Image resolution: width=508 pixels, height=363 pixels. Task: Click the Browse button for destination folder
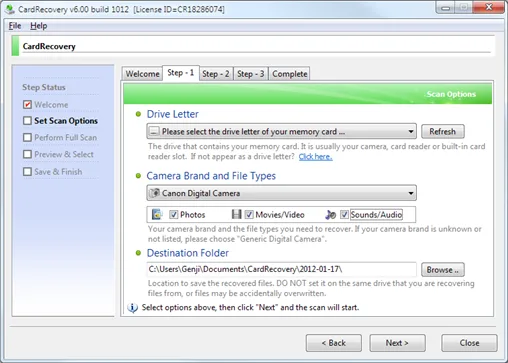(x=442, y=270)
